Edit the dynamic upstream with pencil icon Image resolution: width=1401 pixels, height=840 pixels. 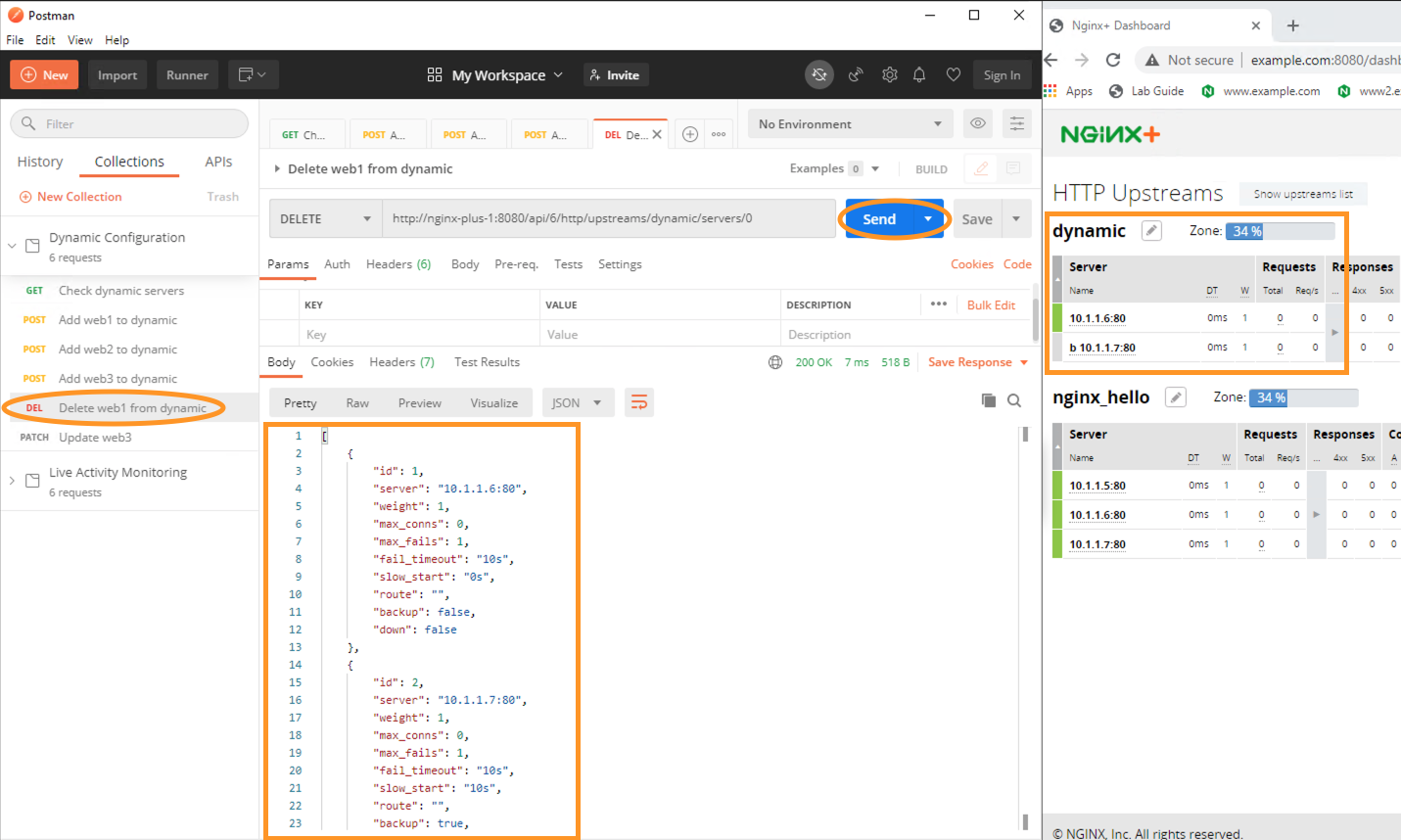(x=1151, y=231)
